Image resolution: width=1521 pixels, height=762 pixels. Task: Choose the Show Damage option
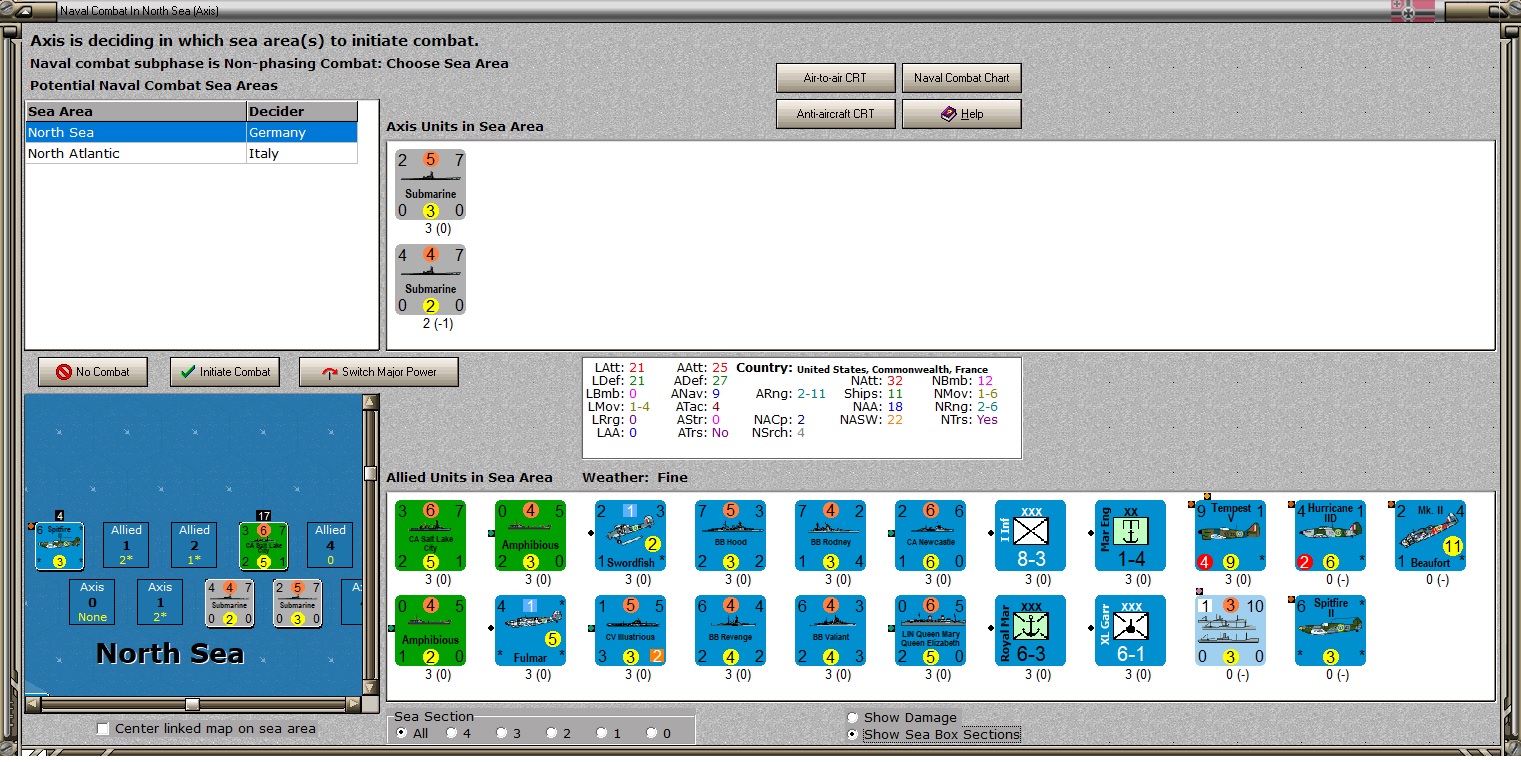tap(902, 717)
